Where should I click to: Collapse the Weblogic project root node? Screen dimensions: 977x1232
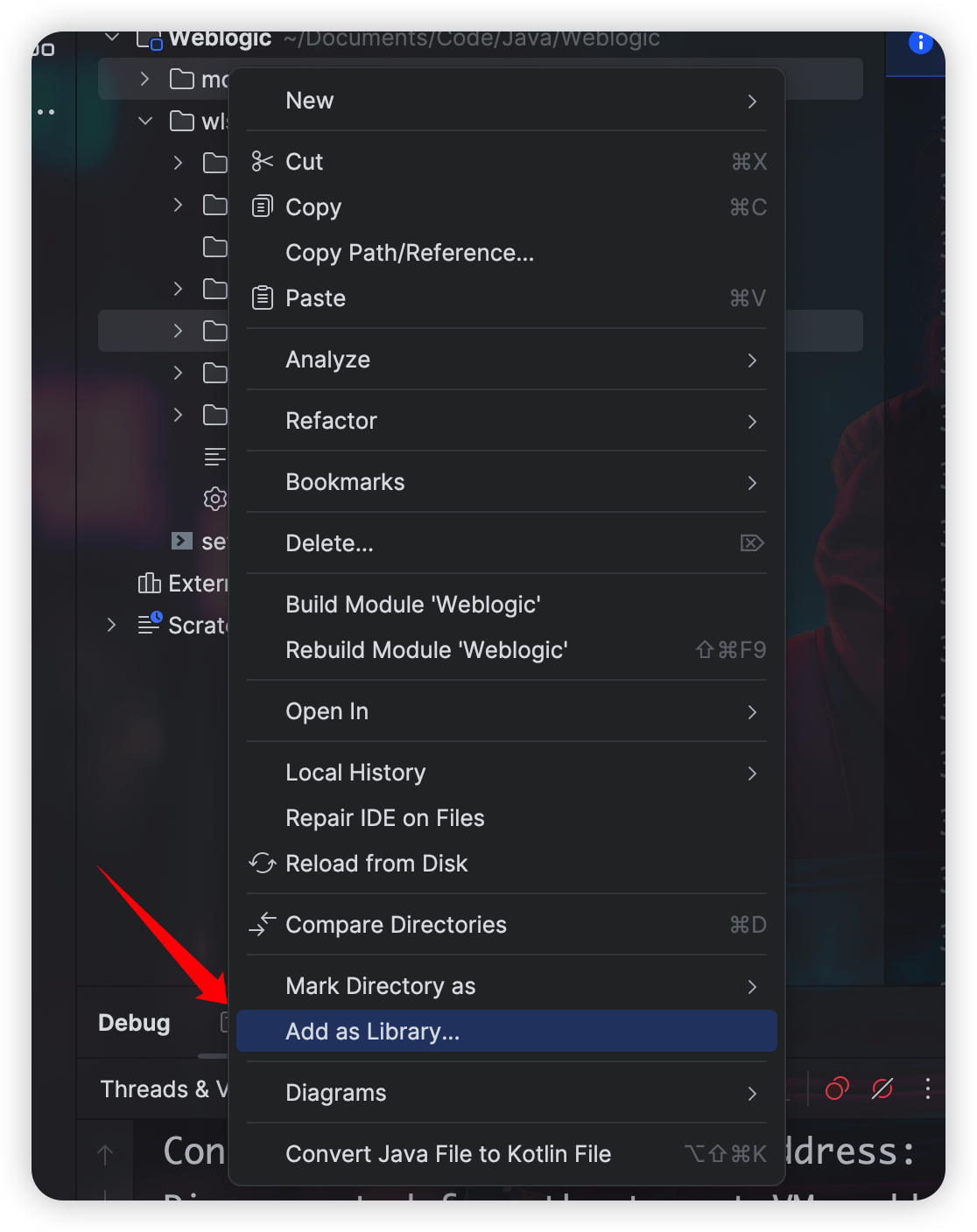pyautogui.click(x=112, y=38)
